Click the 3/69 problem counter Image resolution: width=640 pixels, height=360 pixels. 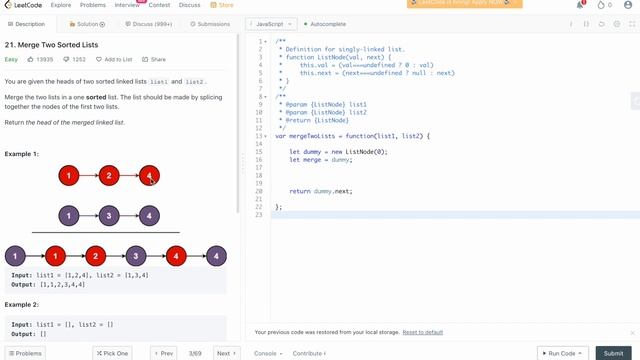(x=195, y=353)
